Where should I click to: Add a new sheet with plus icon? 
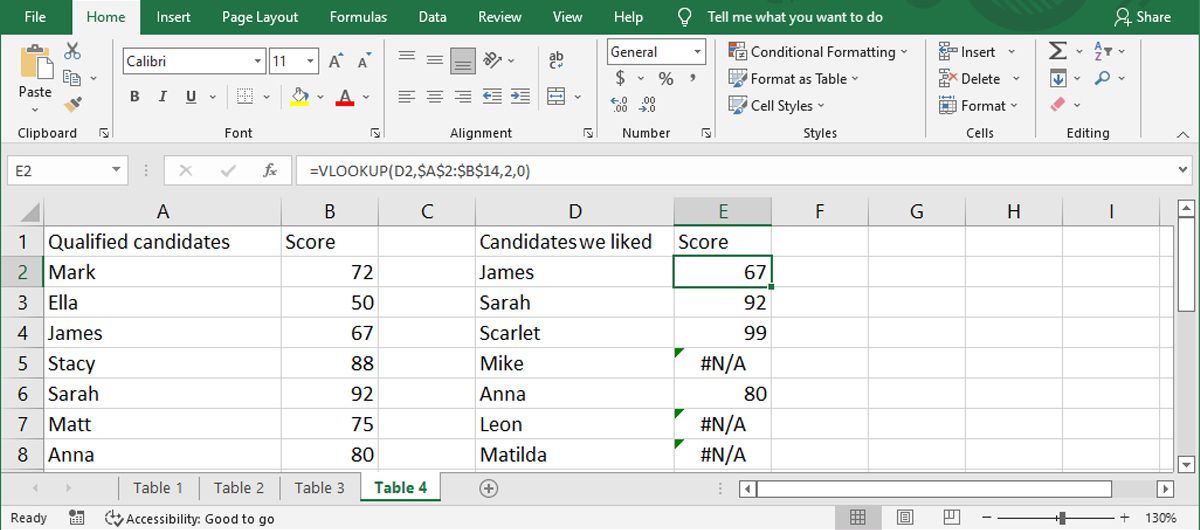coord(488,488)
